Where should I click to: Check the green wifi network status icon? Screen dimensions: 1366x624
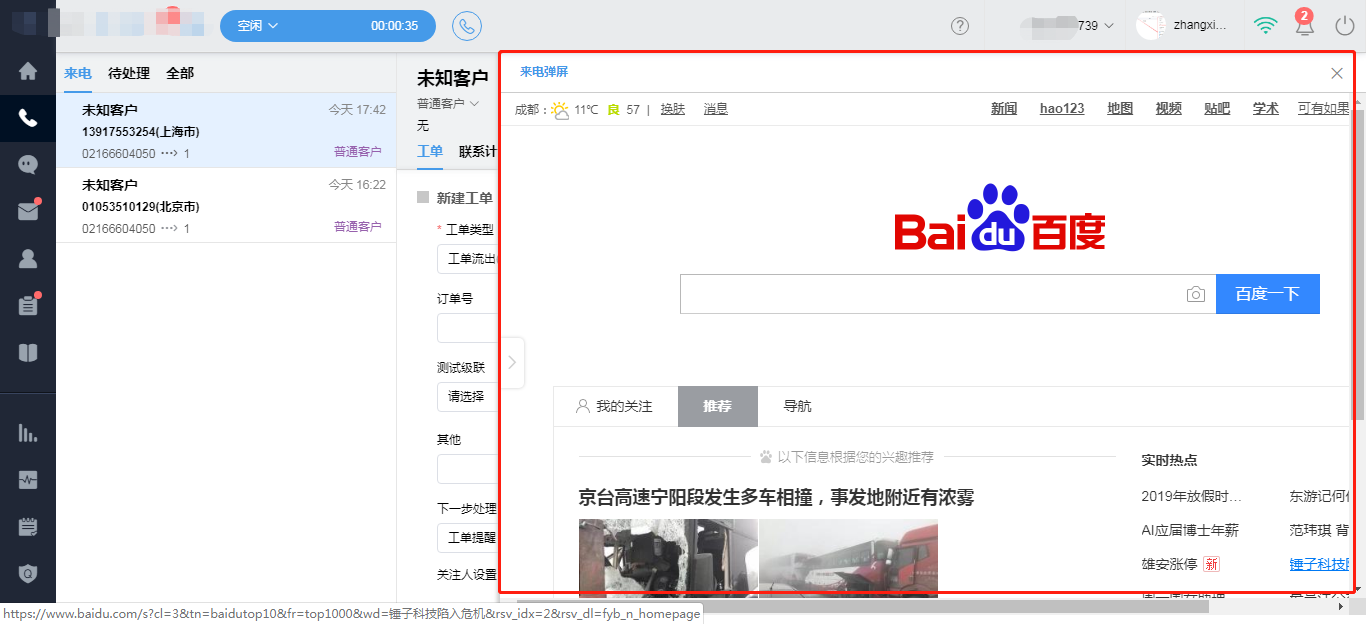1266,26
